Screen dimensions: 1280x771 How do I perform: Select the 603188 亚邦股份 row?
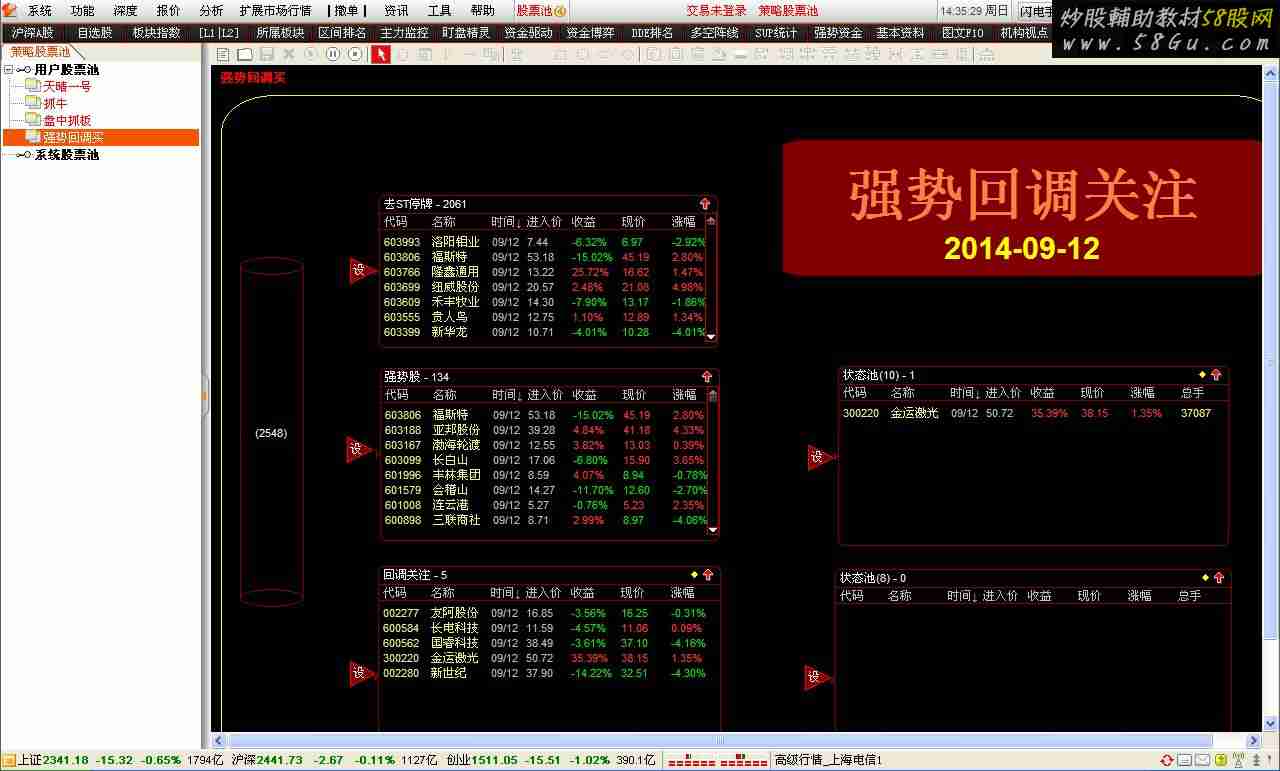pyautogui.click(x=545, y=430)
